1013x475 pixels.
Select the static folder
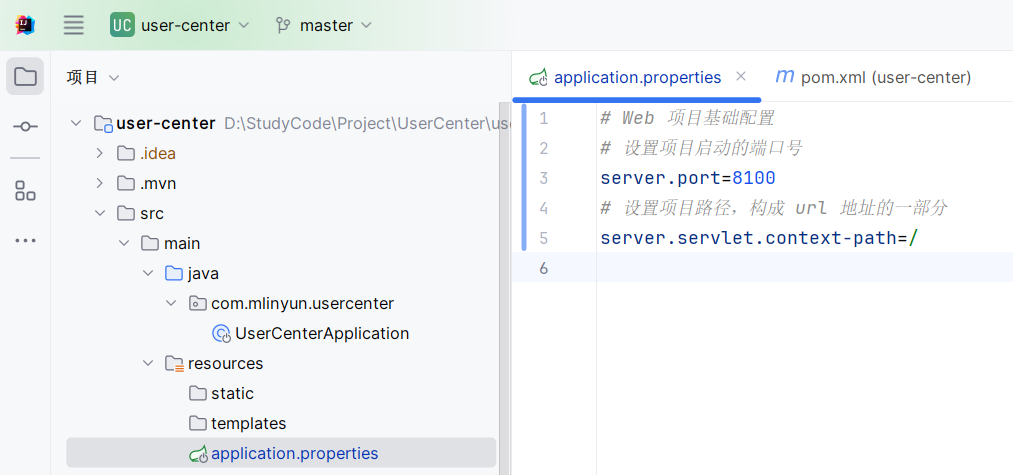click(232, 393)
